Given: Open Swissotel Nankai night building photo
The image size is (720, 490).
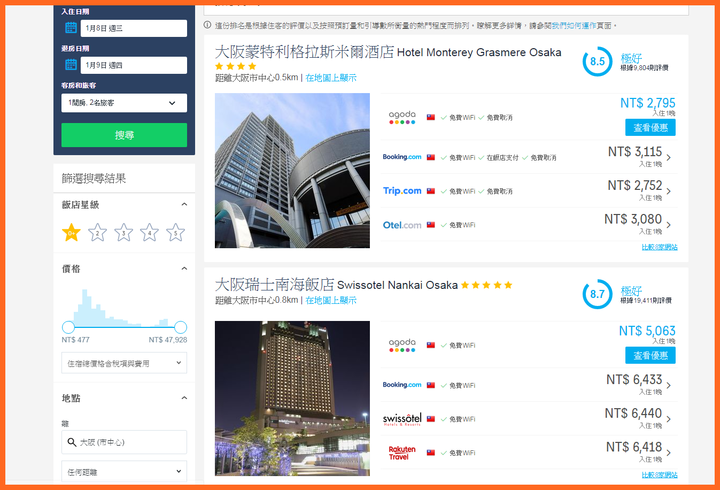Looking at the screenshot, I should point(292,398).
